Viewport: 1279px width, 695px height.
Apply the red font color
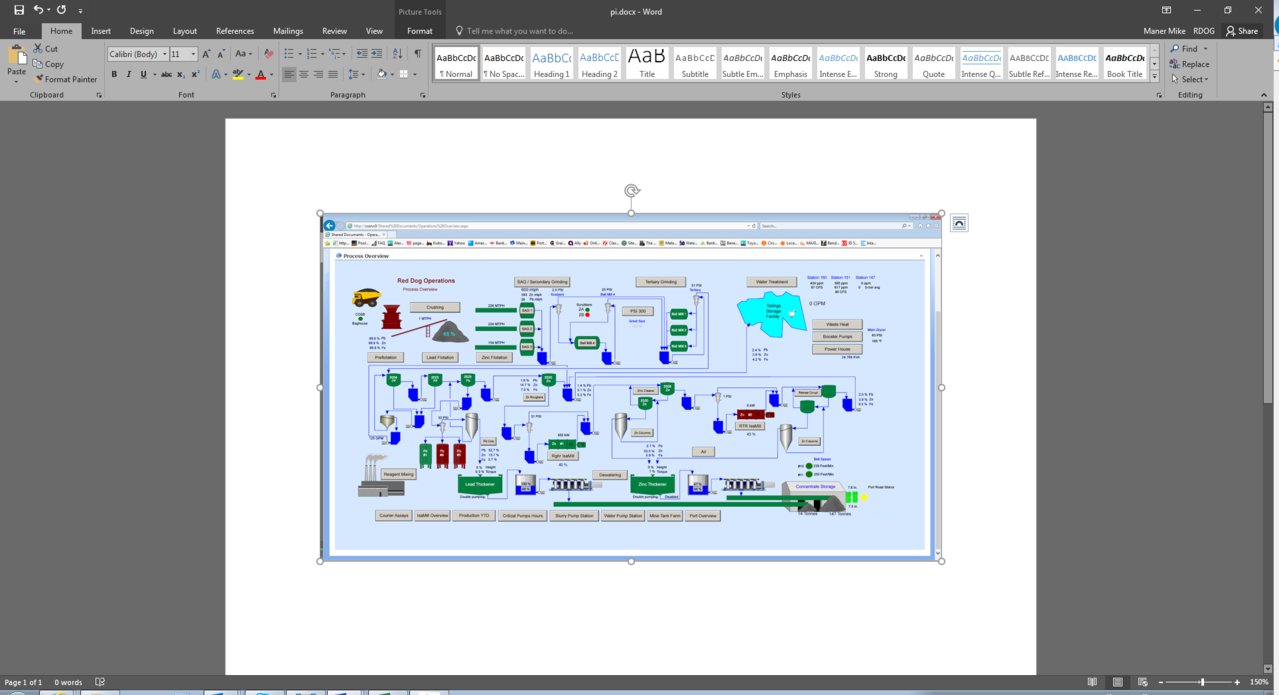pyautogui.click(x=260, y=74)
